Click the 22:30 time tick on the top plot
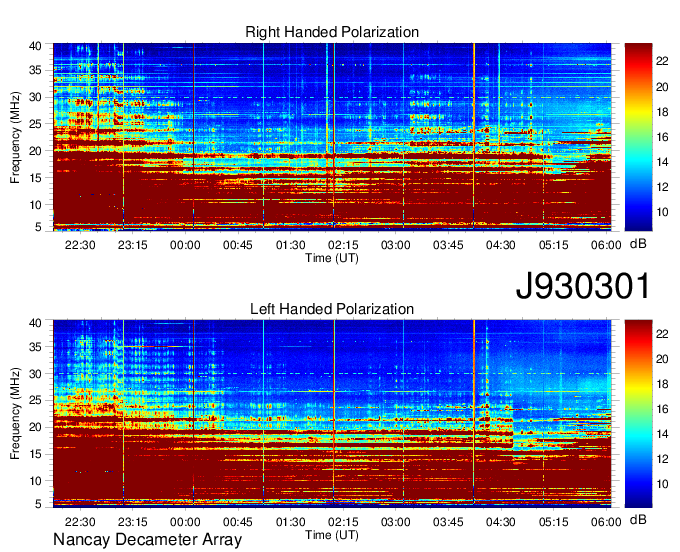Screen dimensions: 680x552 tap(80, 245)
